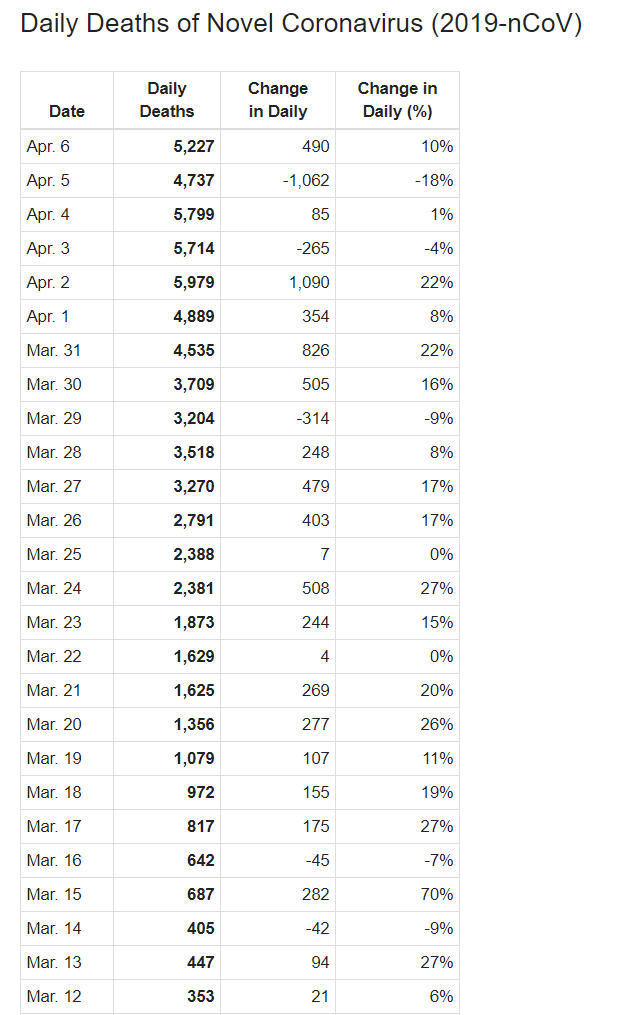
Task: Select the 5,227 daily deaths value
Action: pos(193,147)
